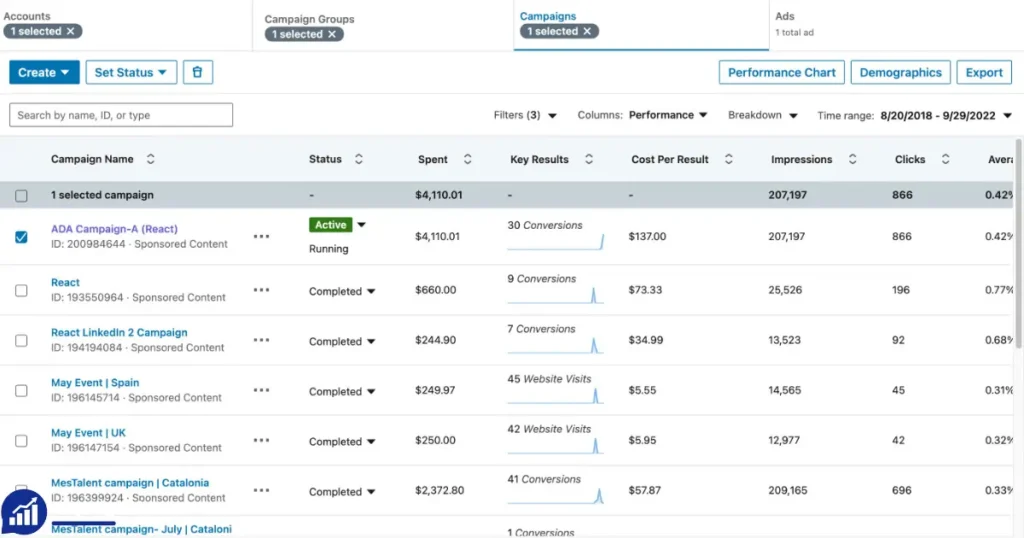Open more options for React campaign
1024x538 pixels.
[x=261, y=290]
